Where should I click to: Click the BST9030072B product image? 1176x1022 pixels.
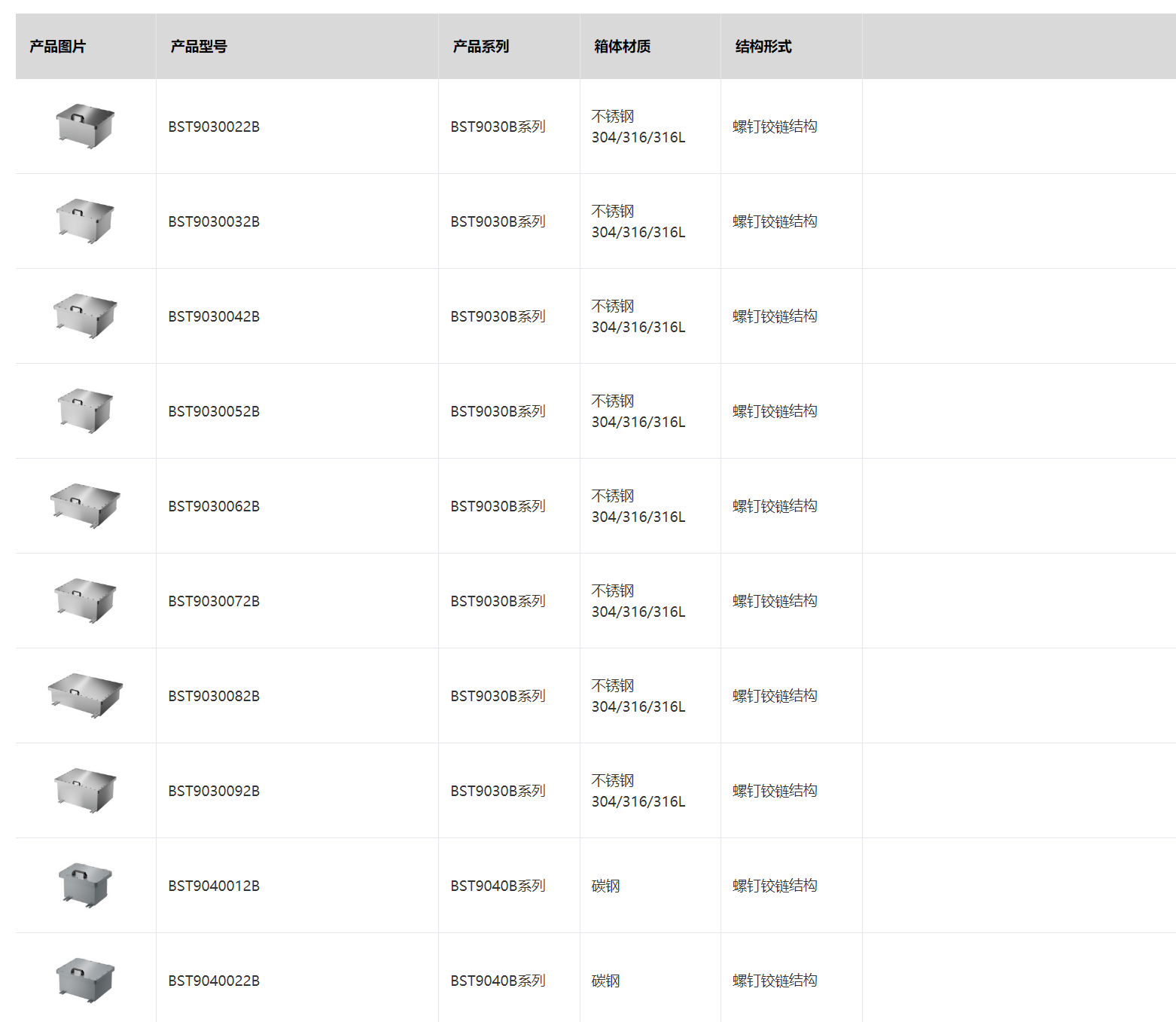(x=85, y=600)
